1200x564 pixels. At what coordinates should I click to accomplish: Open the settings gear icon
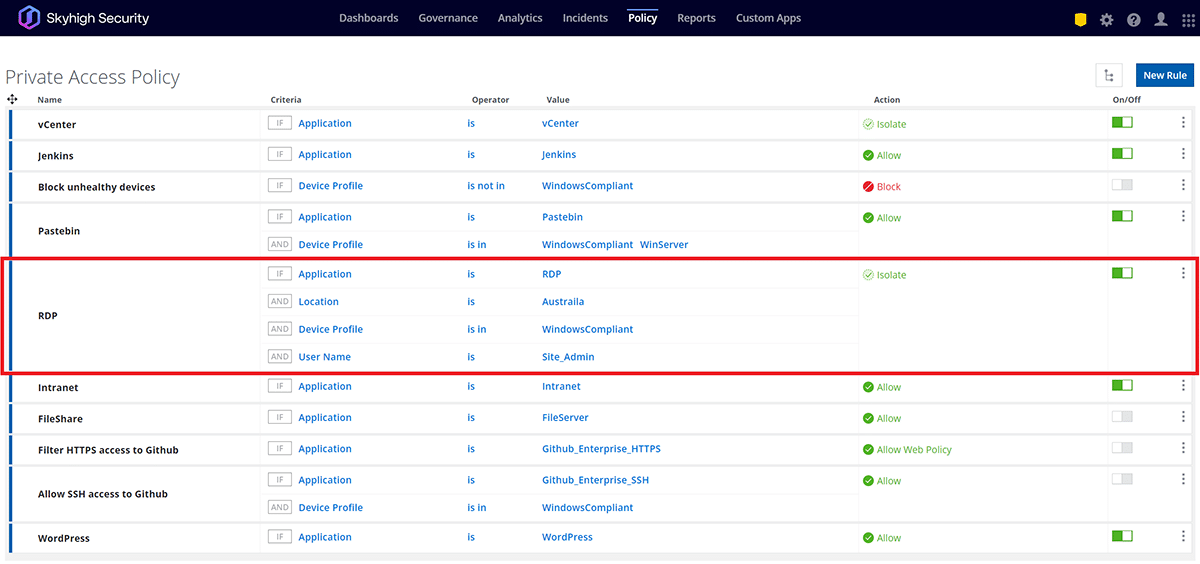point(1106,19)
